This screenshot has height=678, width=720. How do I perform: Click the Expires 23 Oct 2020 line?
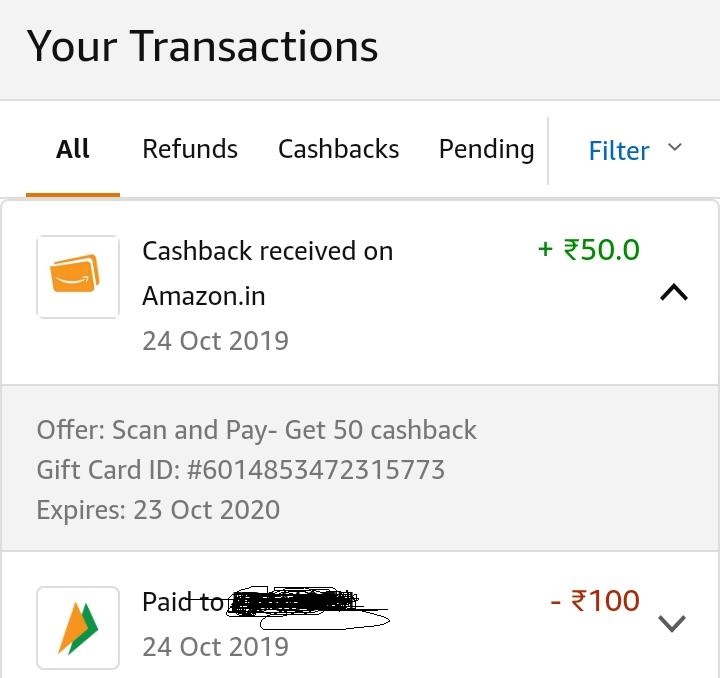click(158, 510)
